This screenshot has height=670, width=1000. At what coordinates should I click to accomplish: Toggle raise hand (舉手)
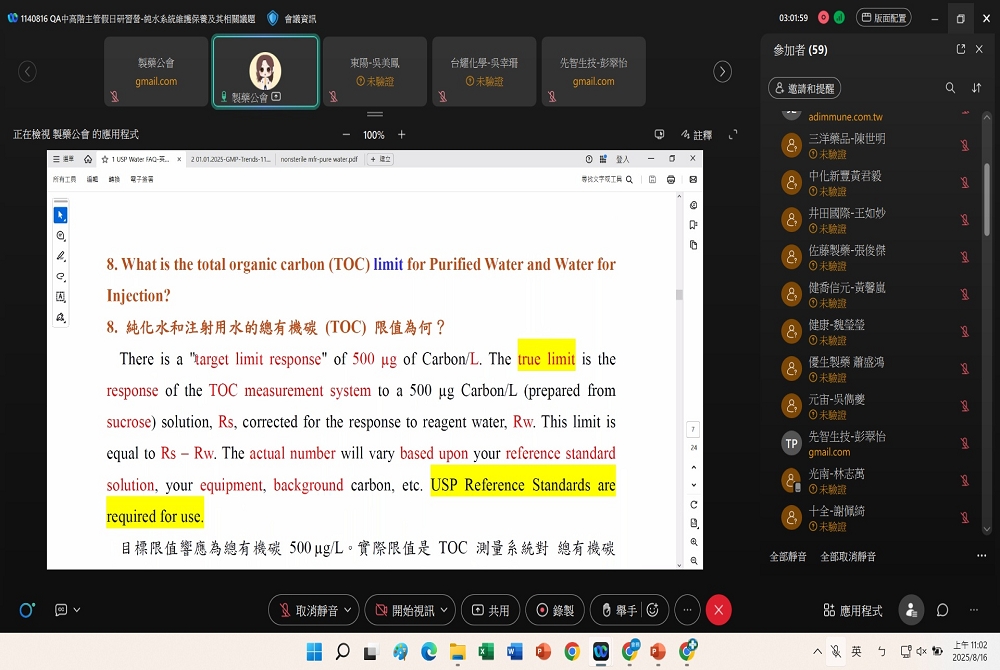pyautogui.click(x=616, y=610)
